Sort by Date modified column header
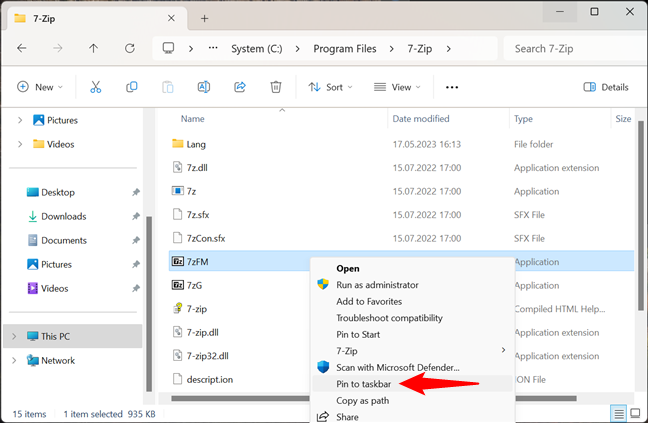The height and width of the screenshot is (423, 648). click(421, 119)
